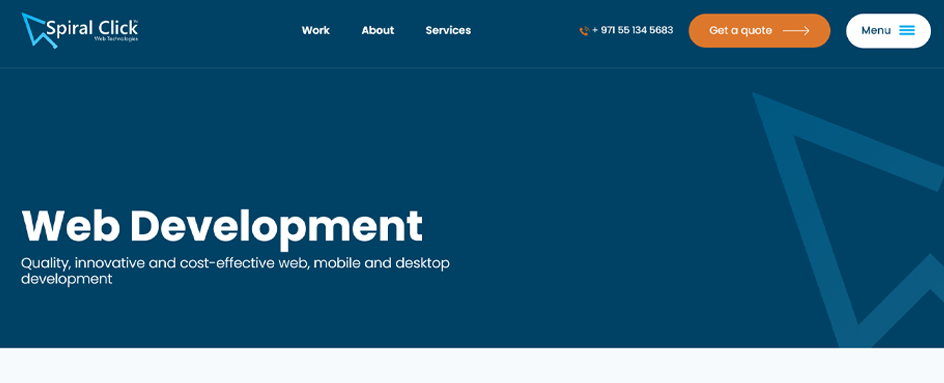Screen dimensions: 944x383
Task: Click the arrow icon in Get a quote
Action: pyautogui.click(x=796, y=31)
